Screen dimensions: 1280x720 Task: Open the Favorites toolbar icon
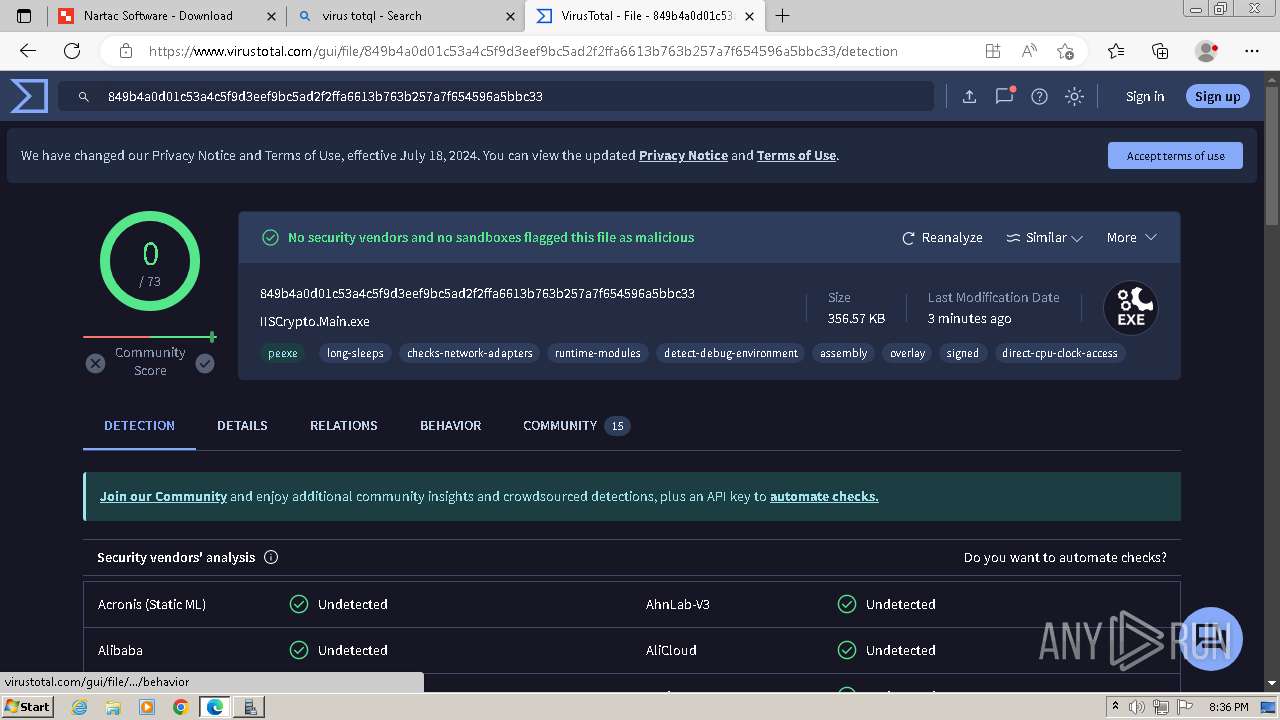click(1116, 51)
